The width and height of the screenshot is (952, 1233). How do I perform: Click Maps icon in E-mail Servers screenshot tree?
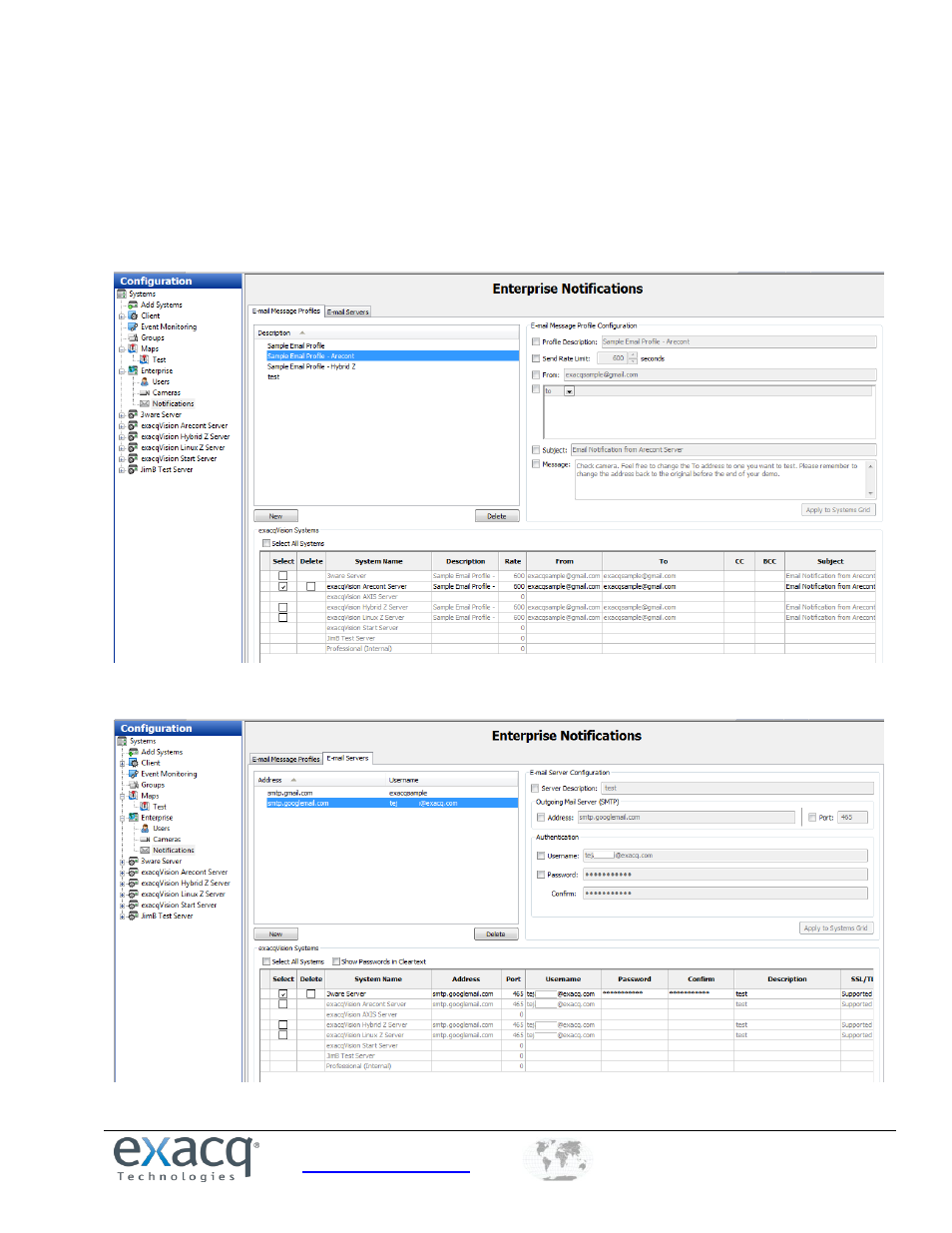(133, 796)
